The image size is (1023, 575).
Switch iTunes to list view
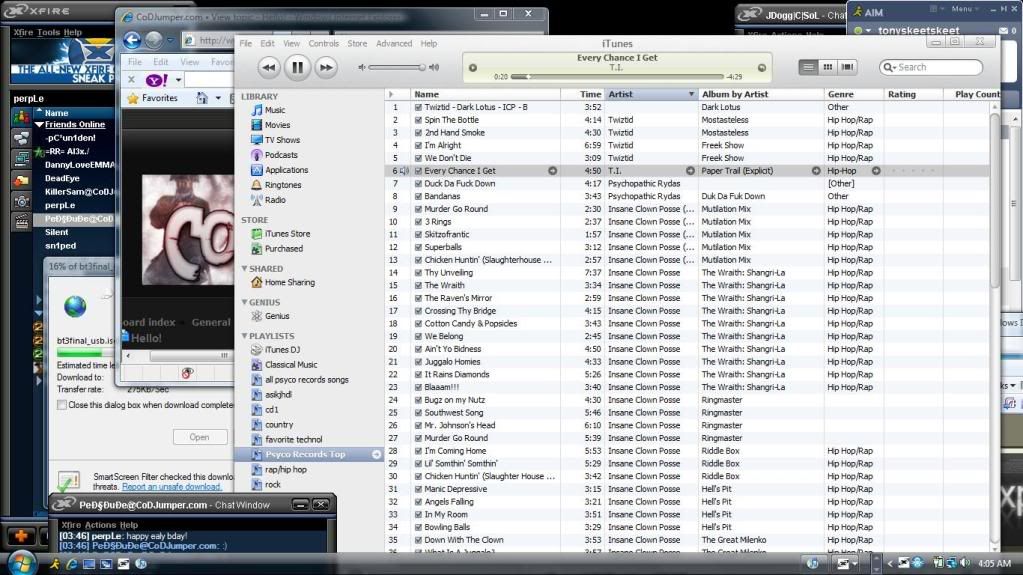point(808,67)
